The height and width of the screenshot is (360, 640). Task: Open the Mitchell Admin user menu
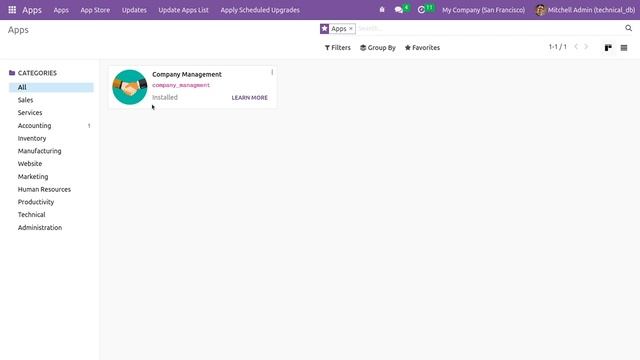coord(585,10)
